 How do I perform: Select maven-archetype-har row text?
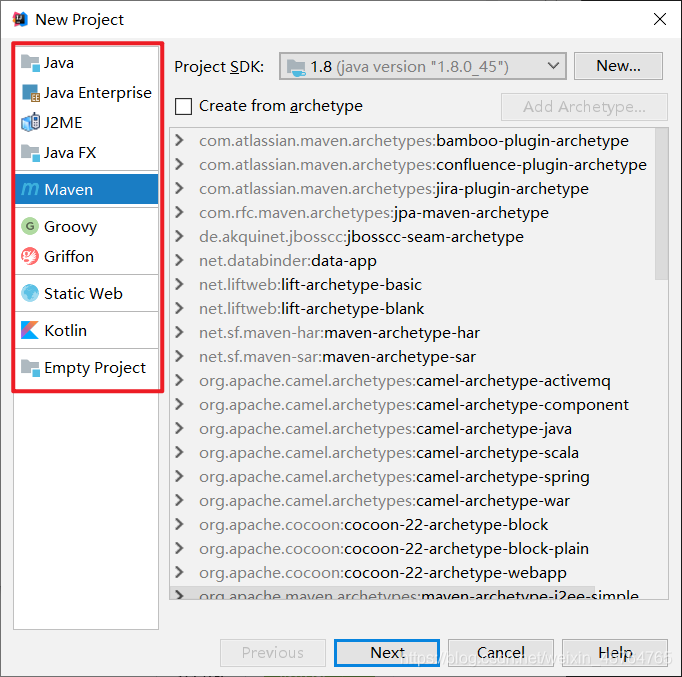coord(339,333)
